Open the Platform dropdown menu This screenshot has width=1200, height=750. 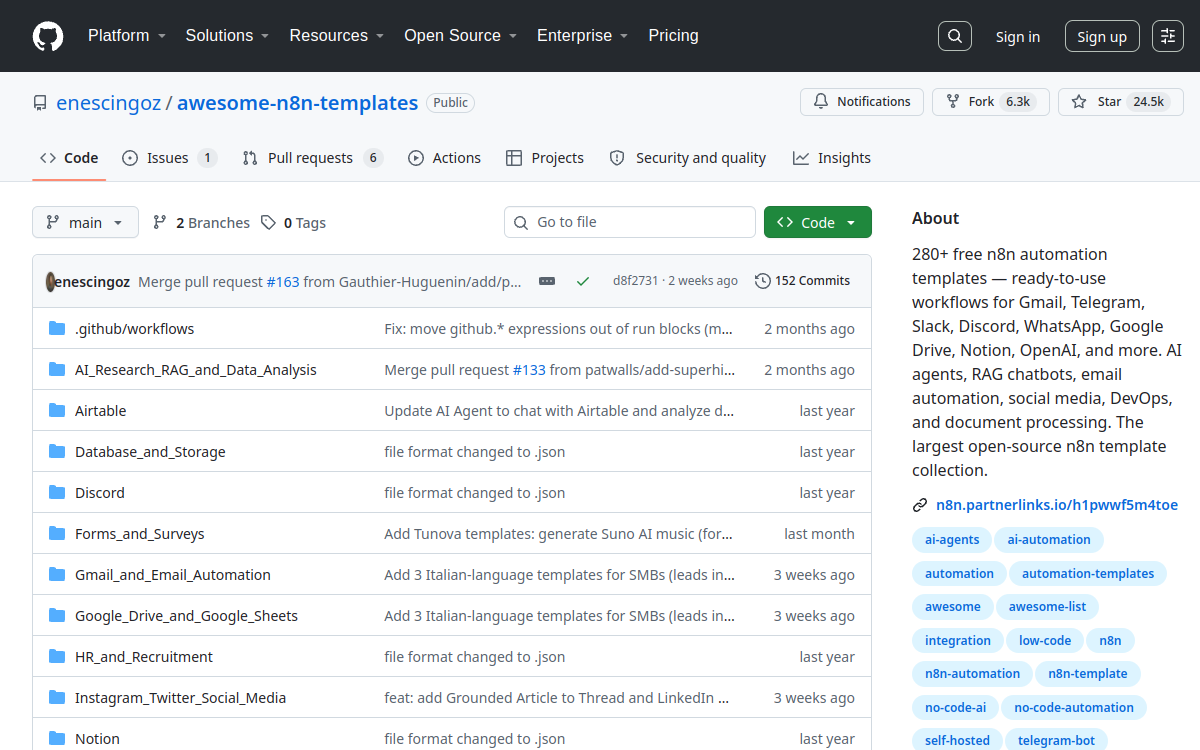(127, 36)
